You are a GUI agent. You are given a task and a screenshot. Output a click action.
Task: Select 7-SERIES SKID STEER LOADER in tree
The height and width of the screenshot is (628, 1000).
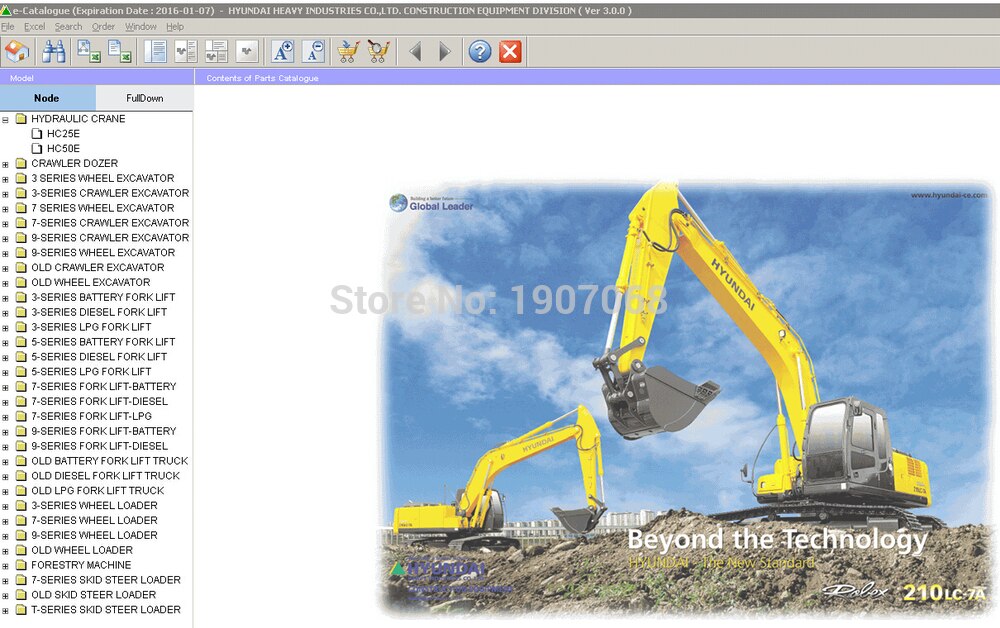click(106, 580)
